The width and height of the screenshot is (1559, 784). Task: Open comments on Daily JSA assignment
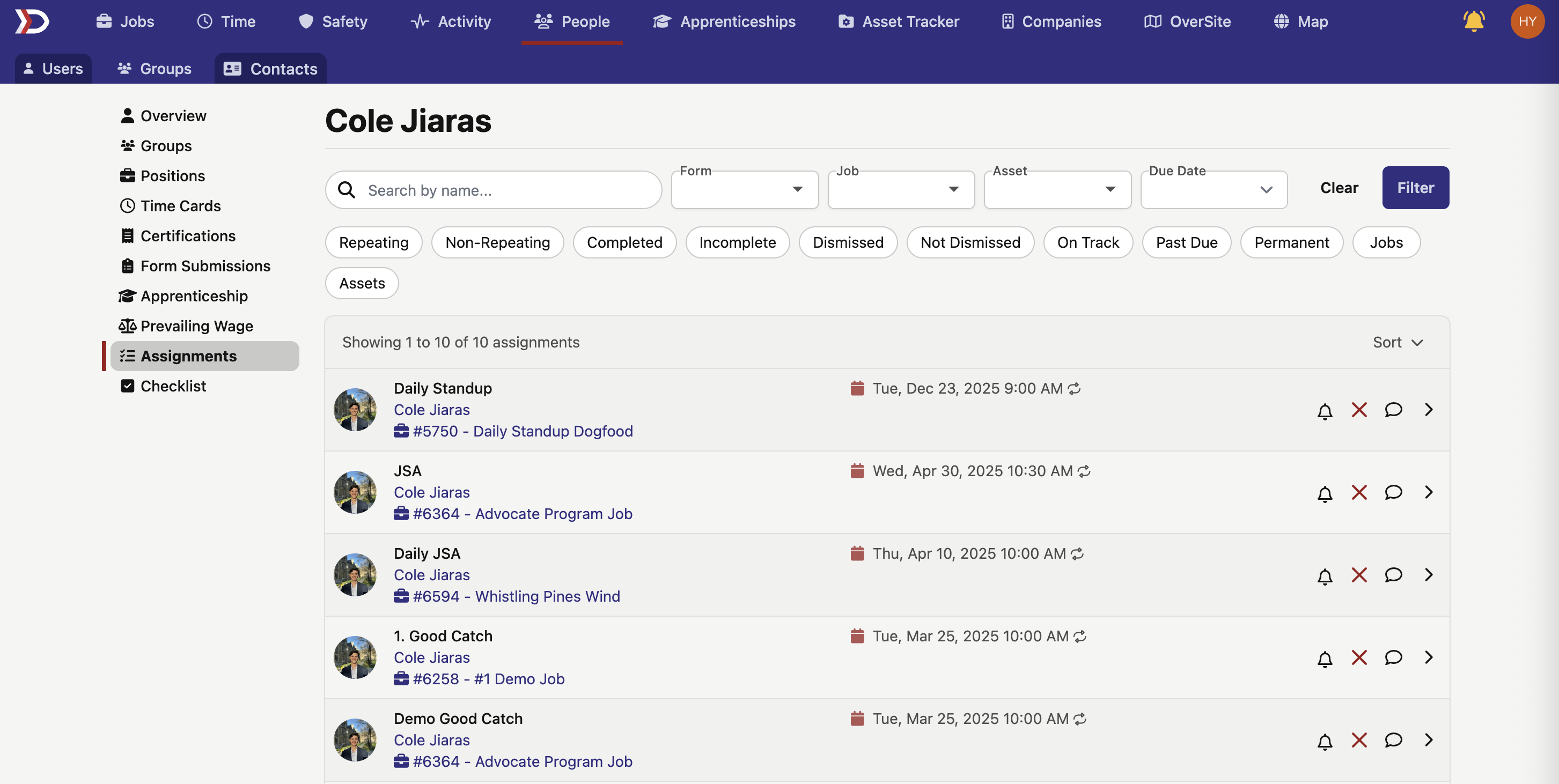[x=1393, y=575]
